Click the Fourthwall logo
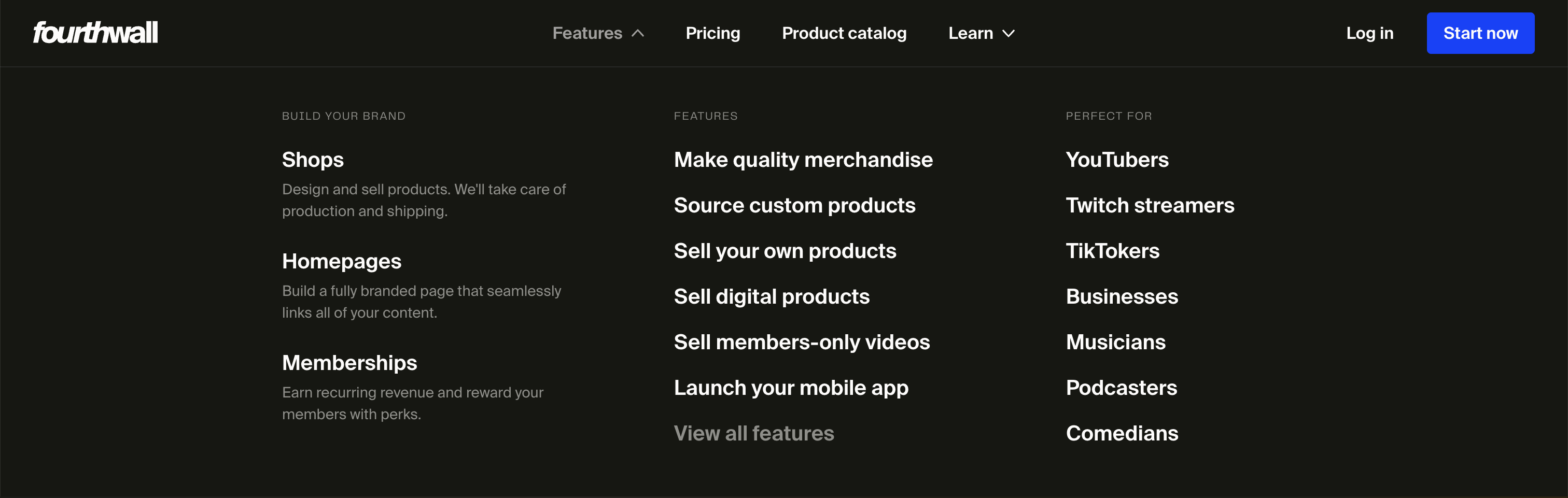Screen dimensions: 1568x498 (x=95, y=33)
